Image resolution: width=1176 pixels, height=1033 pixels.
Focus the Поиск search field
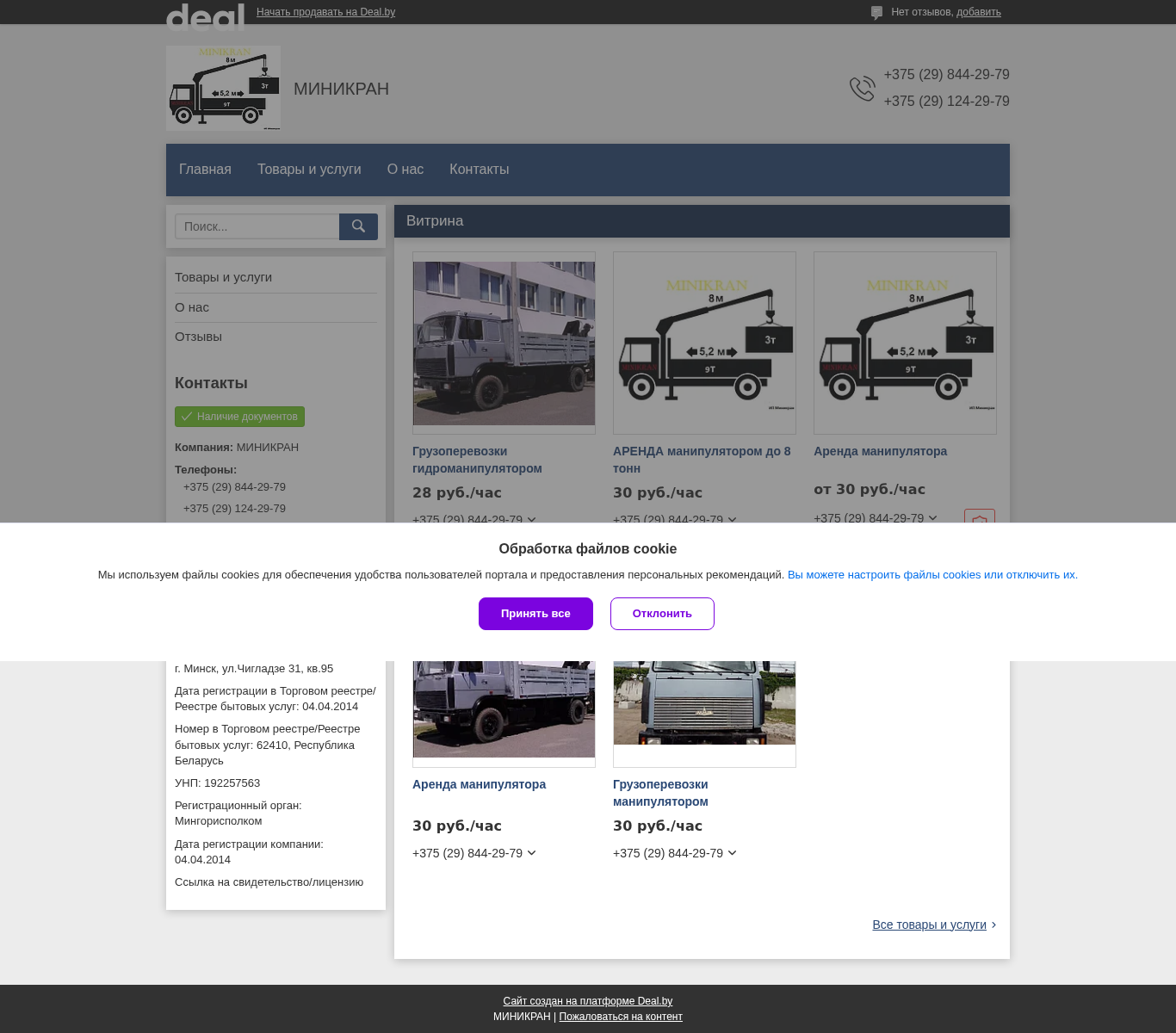coord(257,226)
